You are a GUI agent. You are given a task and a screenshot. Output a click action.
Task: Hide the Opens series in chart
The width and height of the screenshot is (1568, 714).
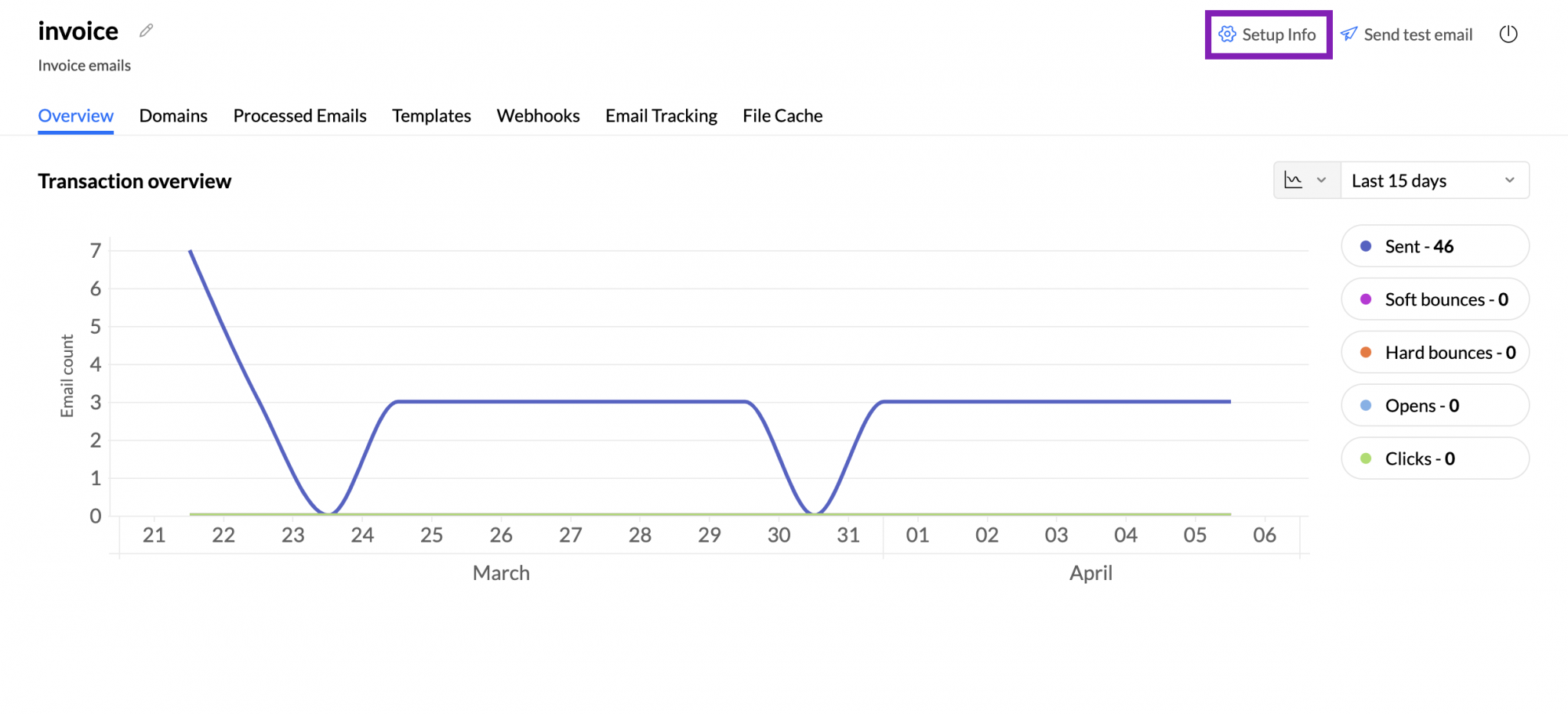[x=1435, y=406]
